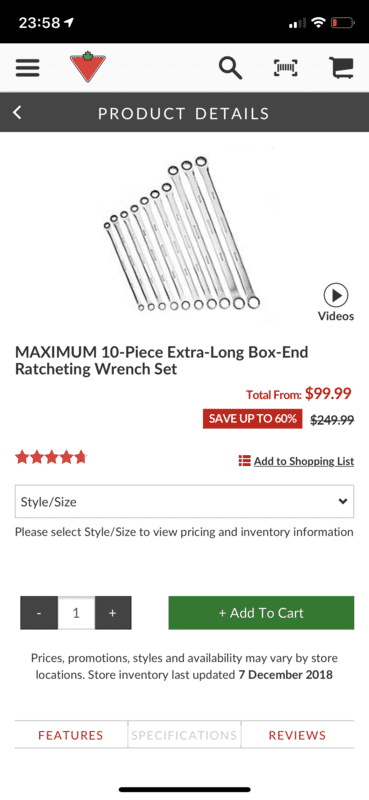Viewport: 369px width, 800px height.
Task: Go back using the left chevron
Action: tap(17, 112)
